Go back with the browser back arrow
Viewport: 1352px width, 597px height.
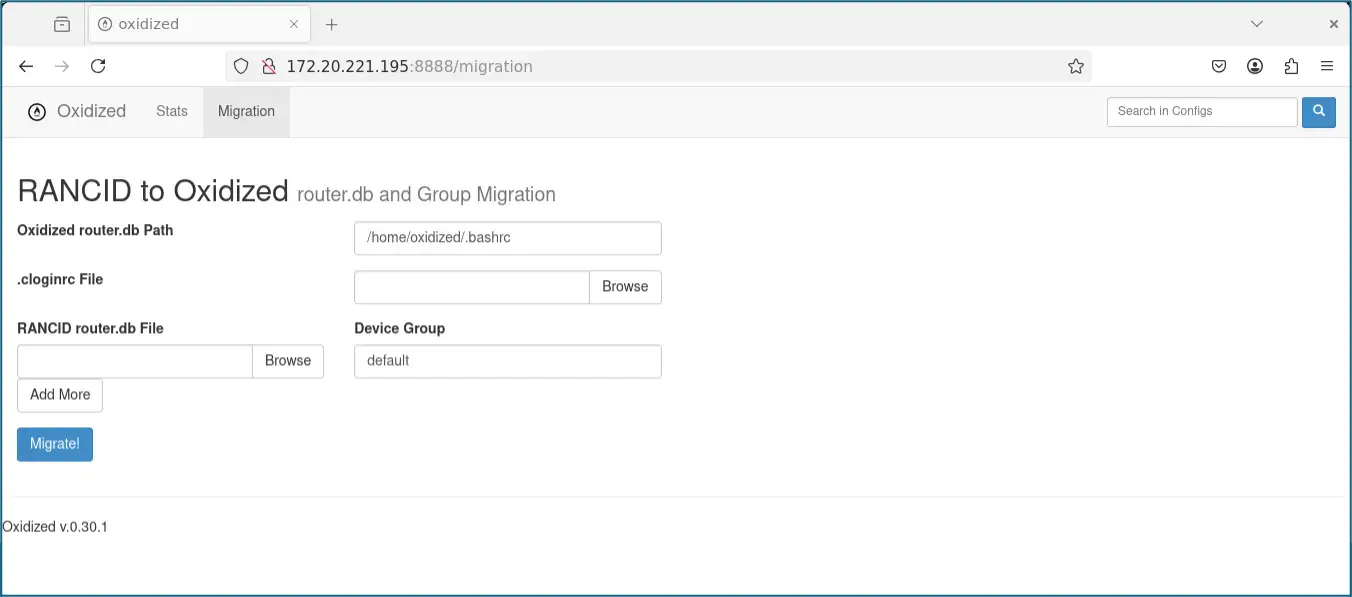click(26, 66)
